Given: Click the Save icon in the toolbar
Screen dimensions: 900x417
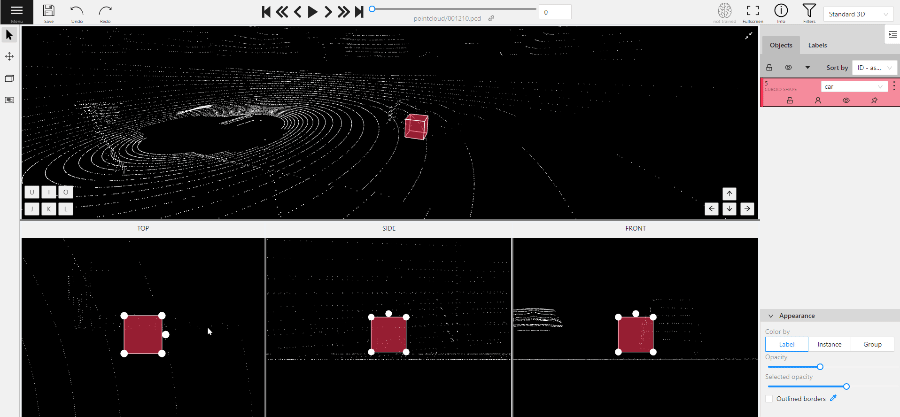Looking at the screenshot, I should 49,12.
